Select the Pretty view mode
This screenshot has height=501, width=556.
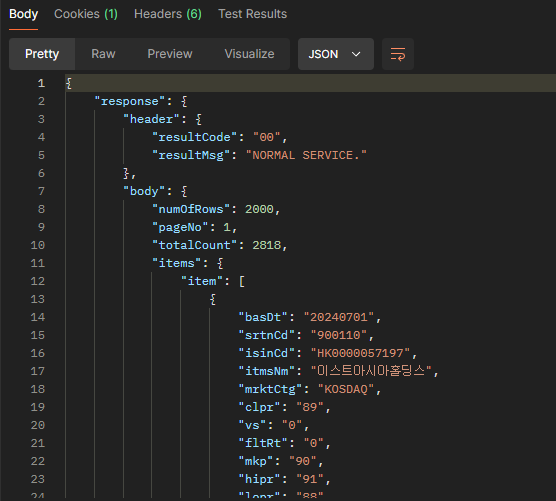coord(42,54)
